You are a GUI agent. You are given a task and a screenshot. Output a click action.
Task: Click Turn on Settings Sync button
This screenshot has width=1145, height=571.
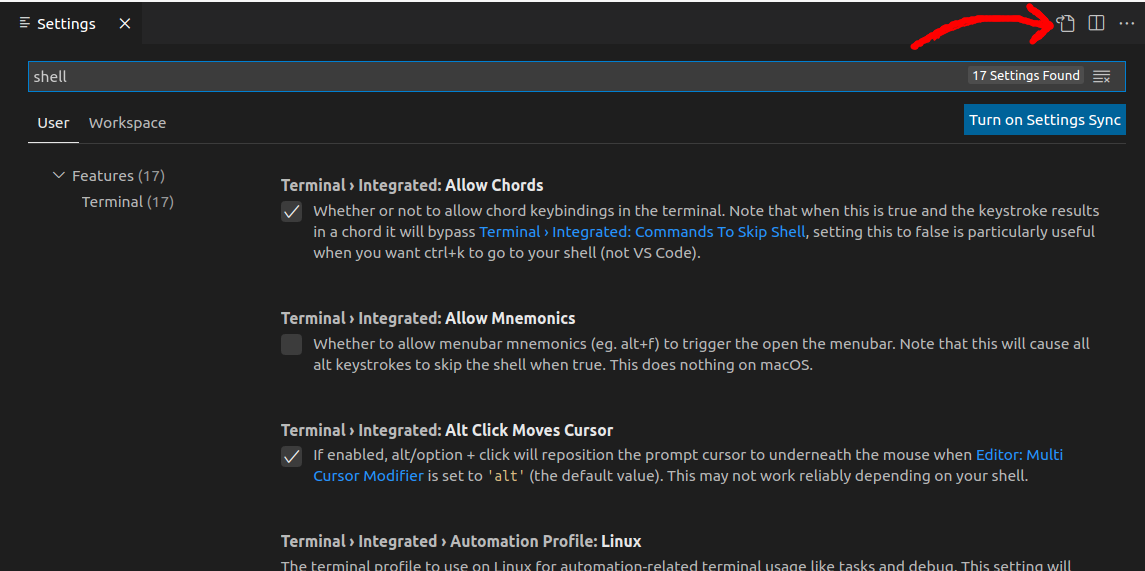coord(1045,120)
